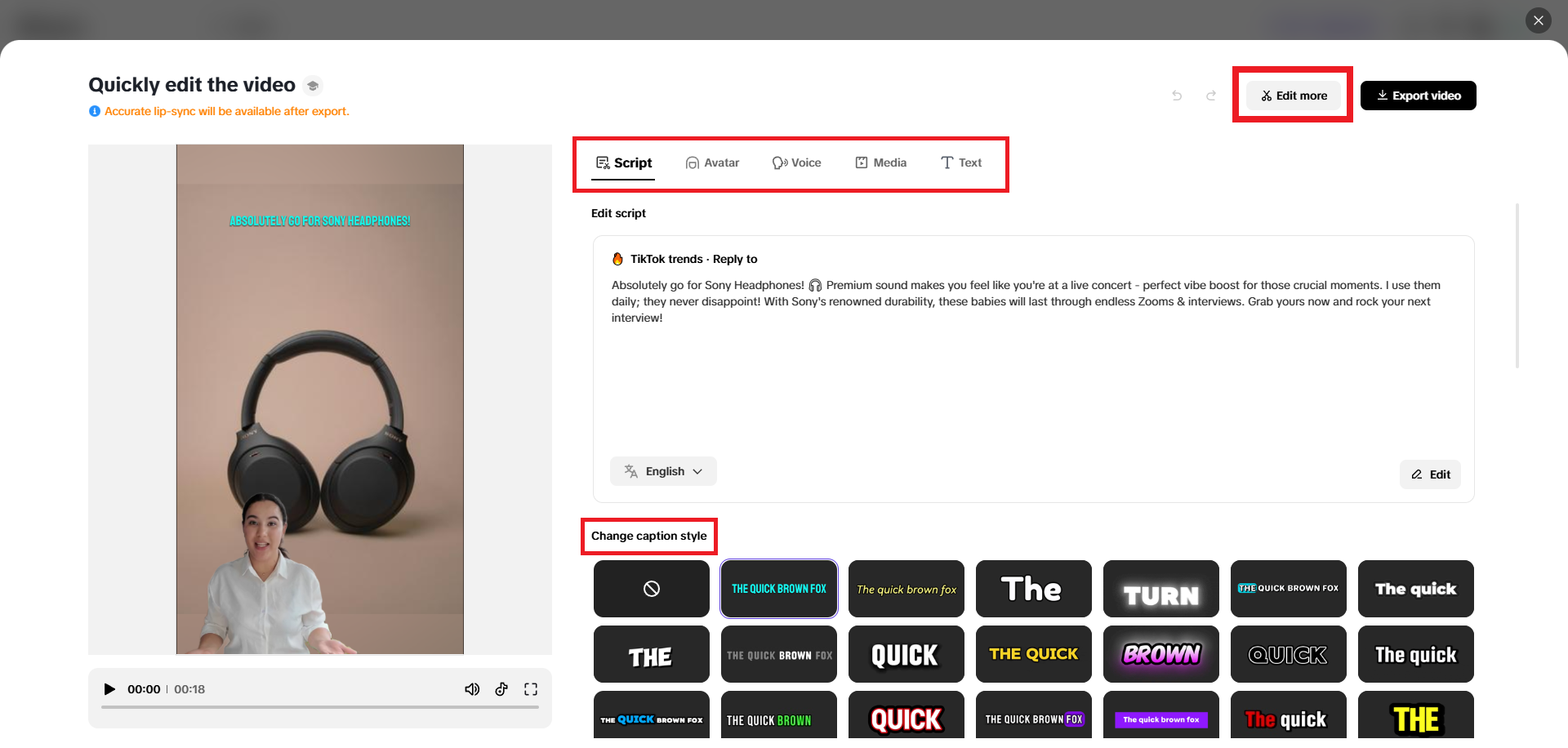1568x748 pixels.
Task: Click the info icon next to lip-sync notice
Action: (94, 111)
